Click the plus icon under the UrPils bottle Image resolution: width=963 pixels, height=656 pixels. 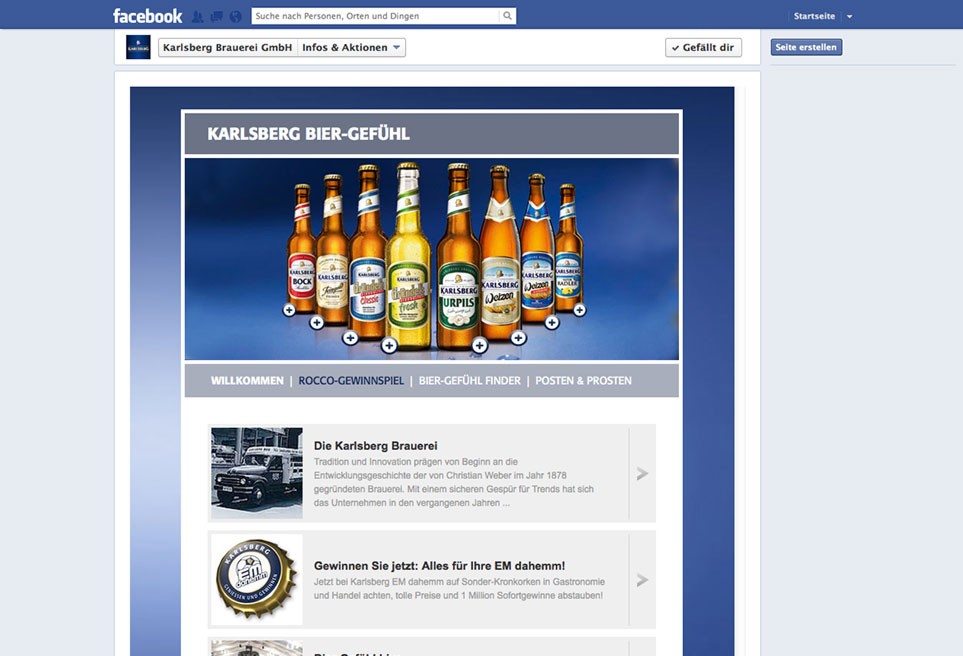(x=480, y=346)
